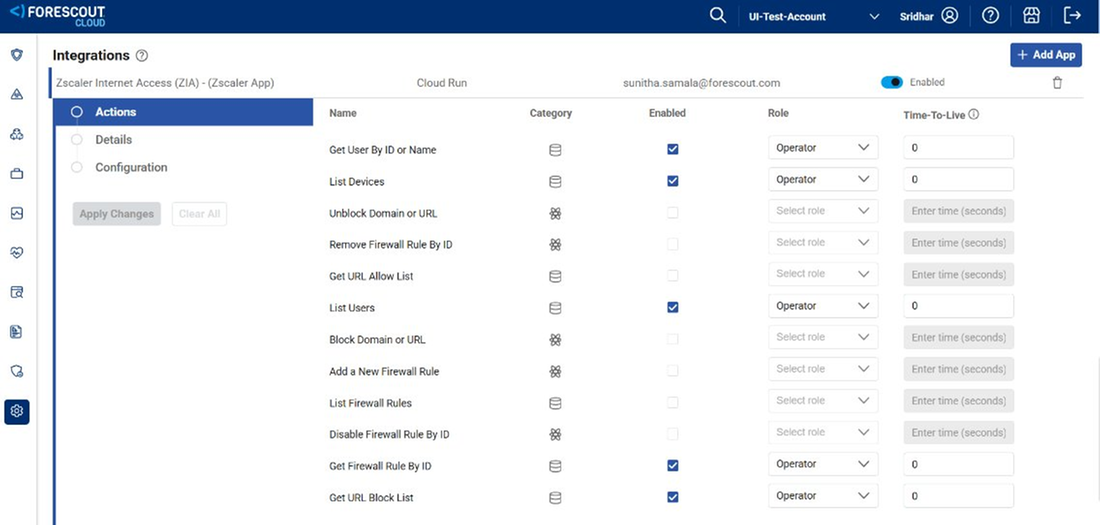Open Select role dropdown for Disable Firewall Rule By ID
Image resolution: width=1100 pixels, height=525 pixels.
click(x=823, y=432)
